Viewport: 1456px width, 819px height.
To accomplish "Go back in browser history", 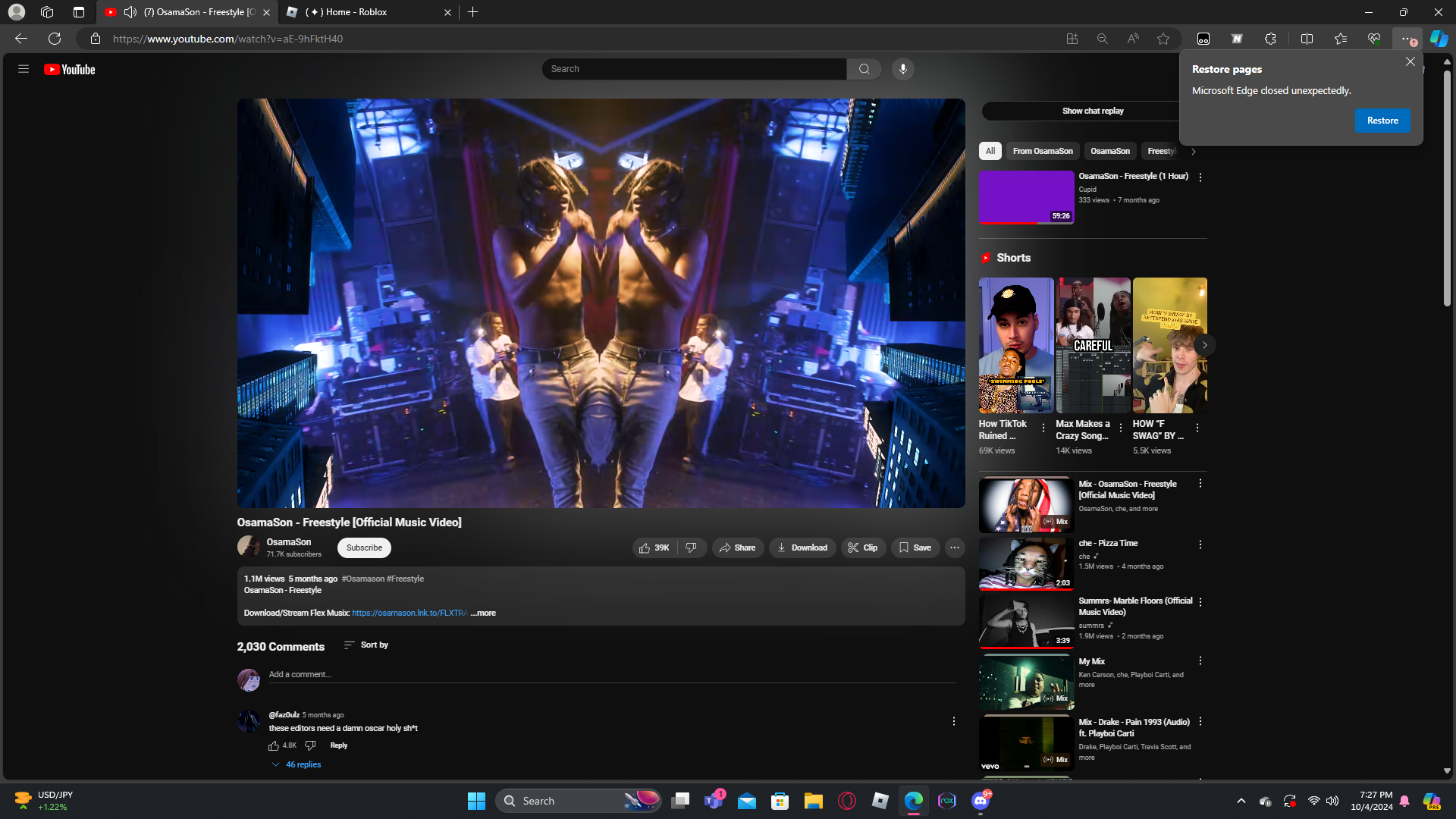I will coord(21,39).
